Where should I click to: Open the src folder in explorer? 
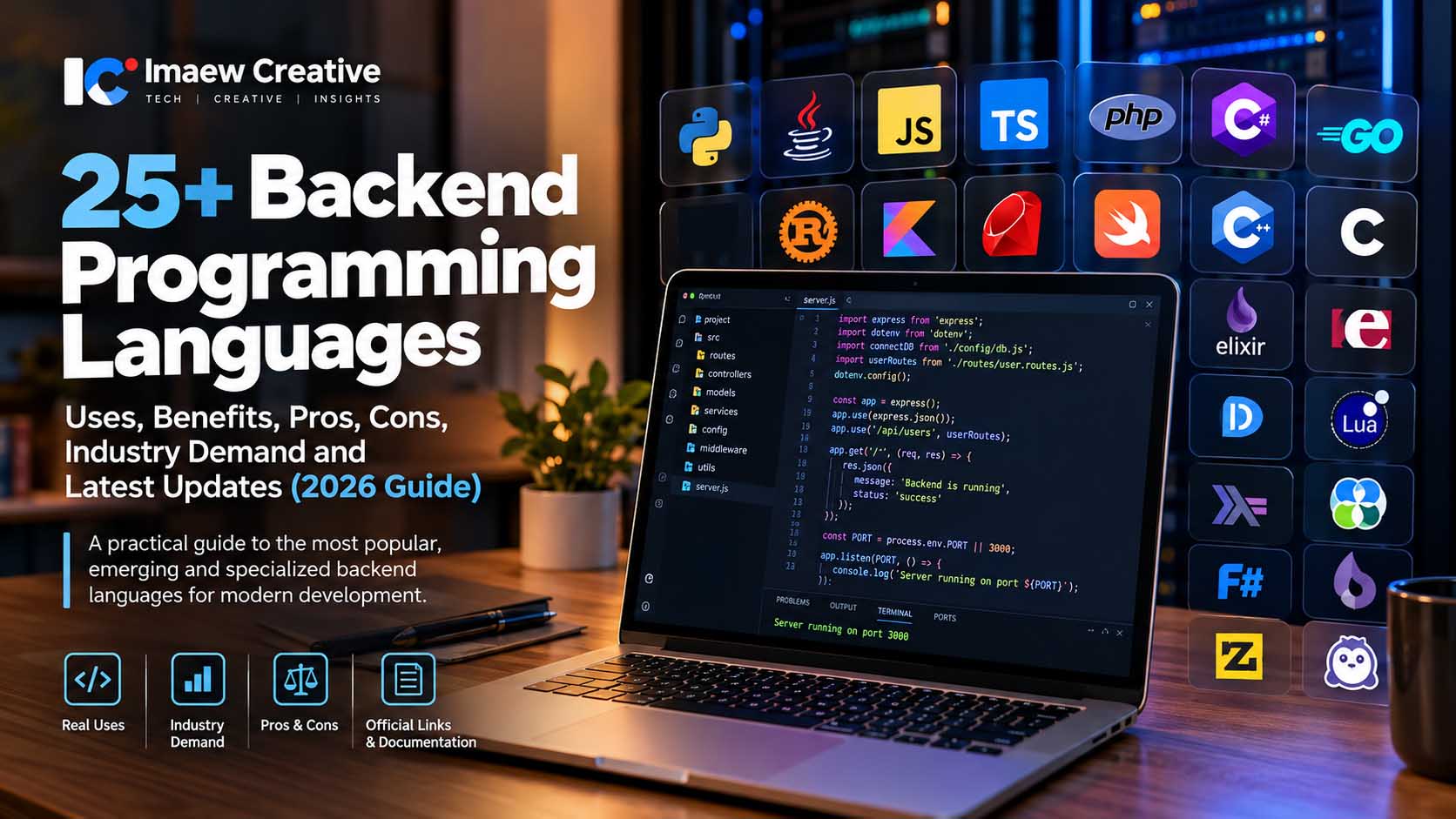pyautogui.click(x=707, y=337)
